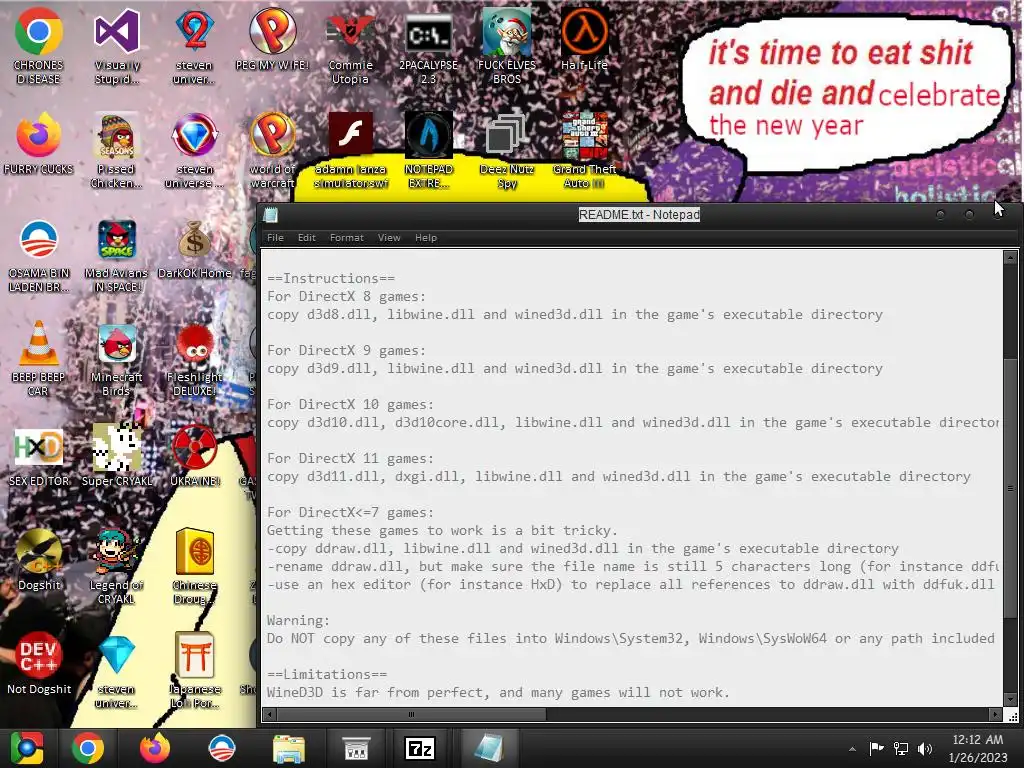Open the Japanese torii gate tile icon
Viewport: 1024px width, 768px height.
point(195,669)
